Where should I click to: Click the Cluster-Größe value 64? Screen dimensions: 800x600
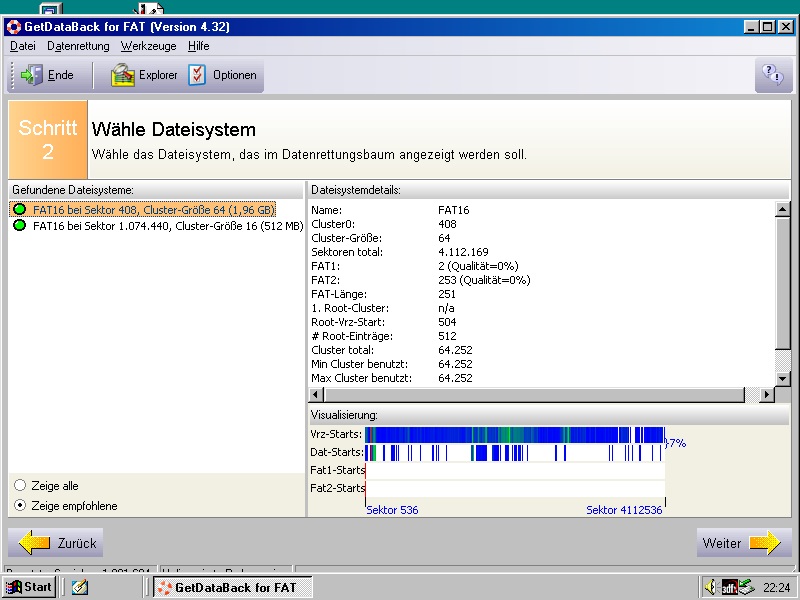(444, 238)
